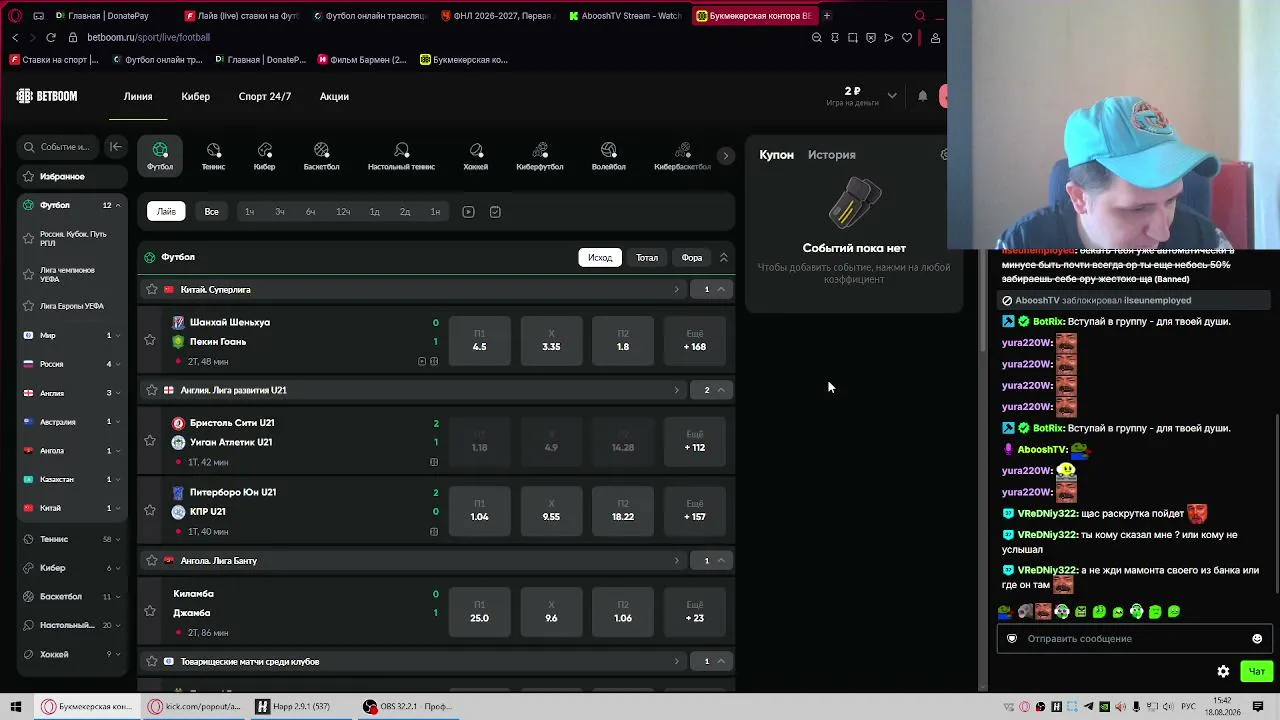Collapse the Футбол sidebar section
Screen dimensions: 1280x720
pos(118,206)
